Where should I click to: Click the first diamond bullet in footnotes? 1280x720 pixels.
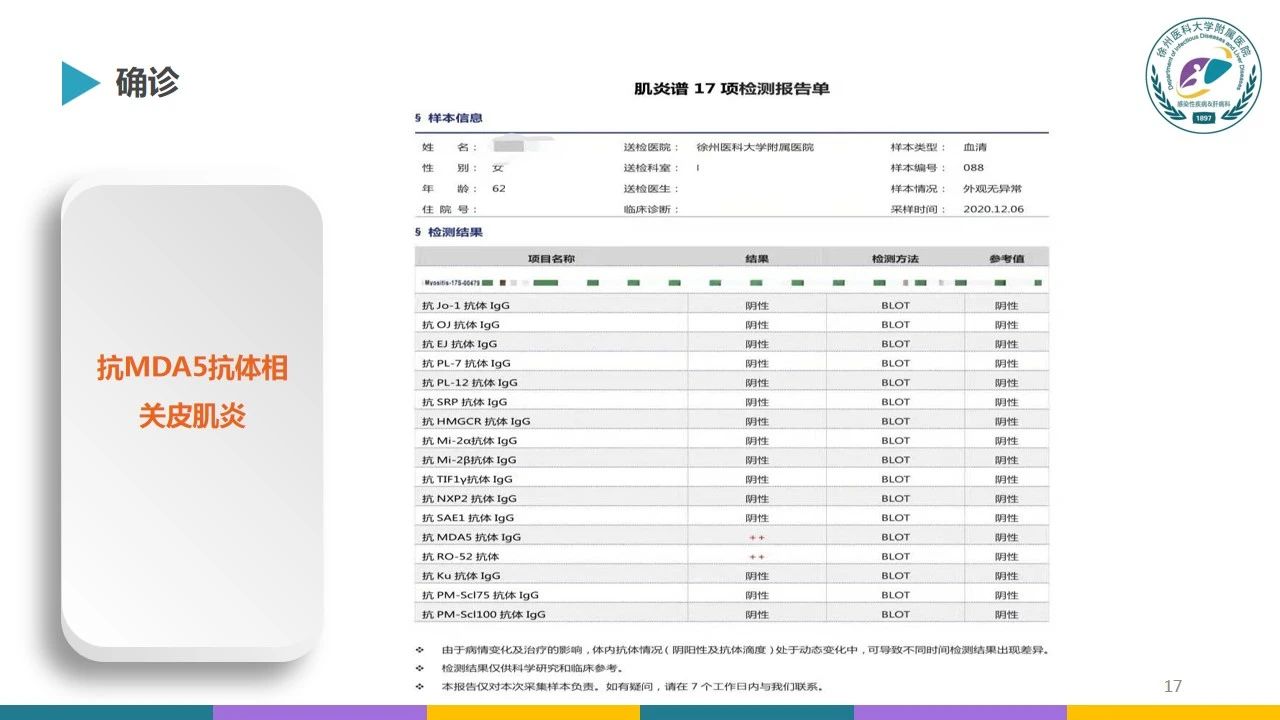[x=419, y=650]
